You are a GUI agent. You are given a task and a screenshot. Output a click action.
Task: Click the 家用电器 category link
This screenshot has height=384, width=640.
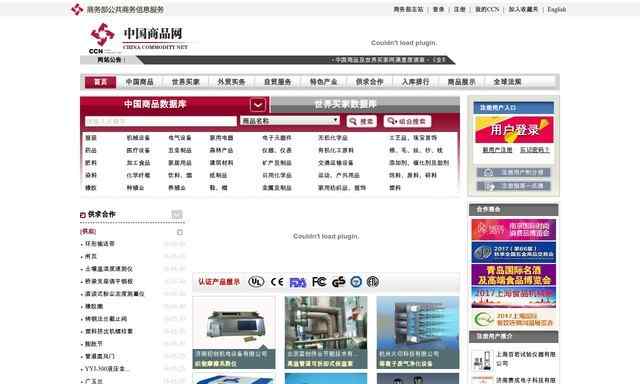222,138
